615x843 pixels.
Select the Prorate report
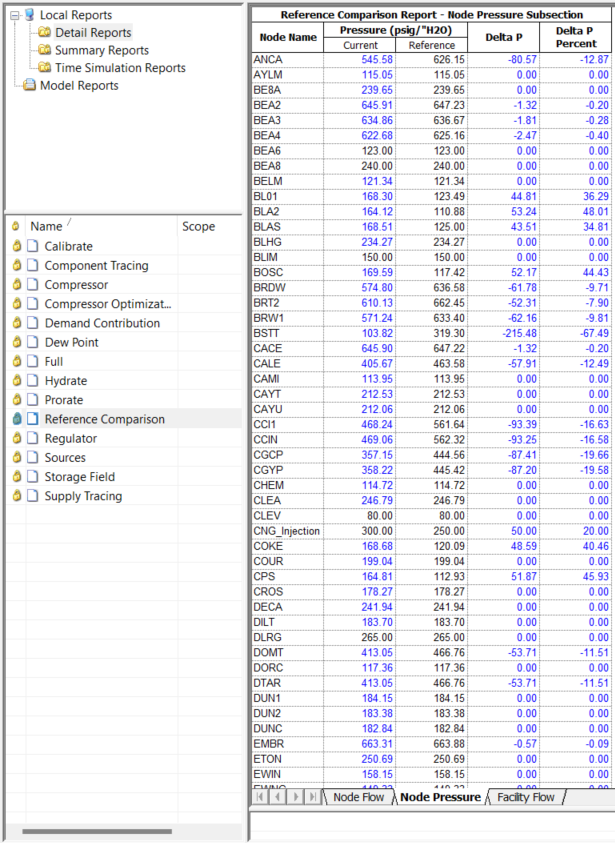64,400
